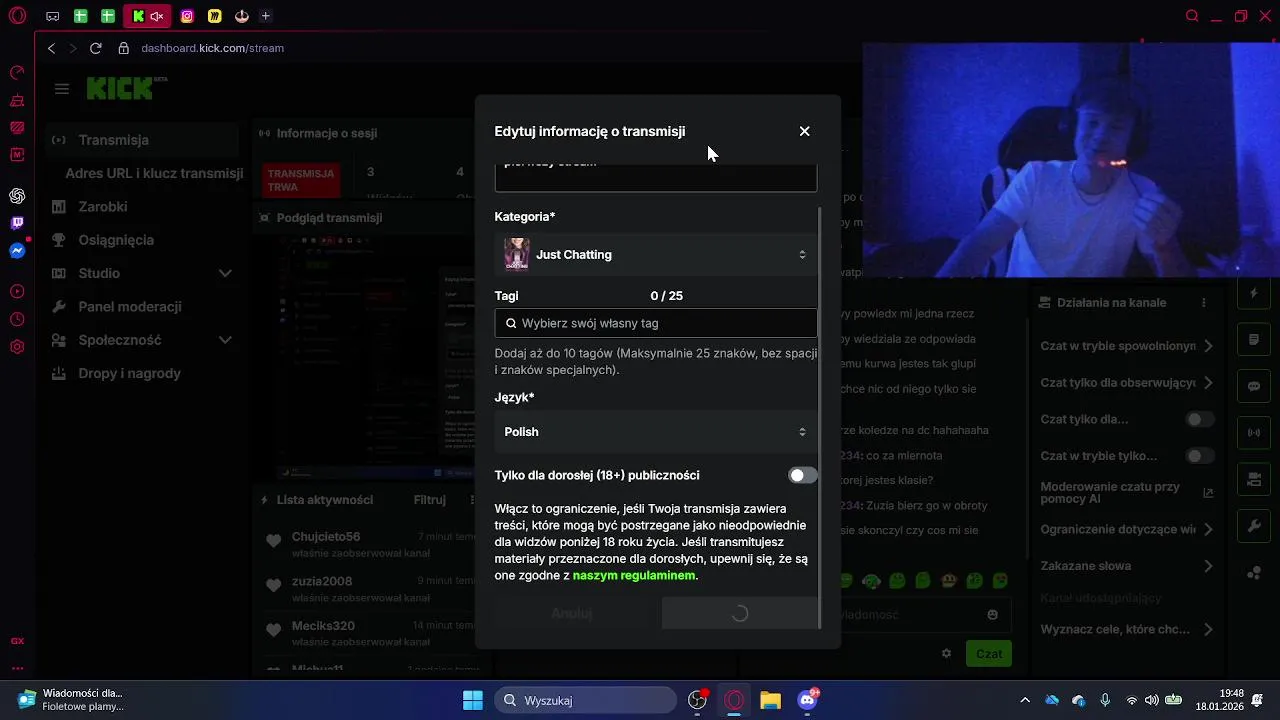
Task: Close the Edytuj informację o transmisji dialog
Action: tap(804, 131)
